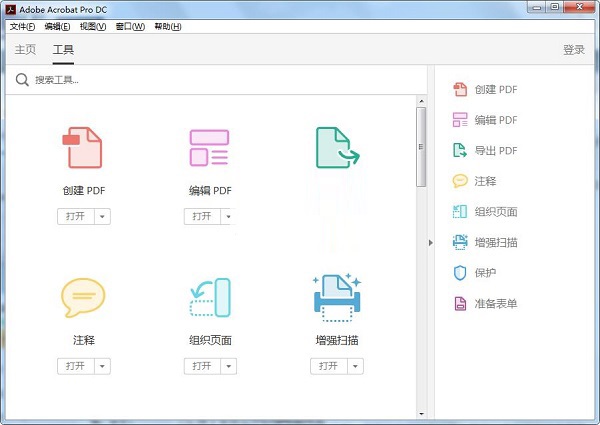The height and width of the screenshot is (425, 600).
Task: Click the 准备表单 icon in right panel
Action: (x=460, y=303)
